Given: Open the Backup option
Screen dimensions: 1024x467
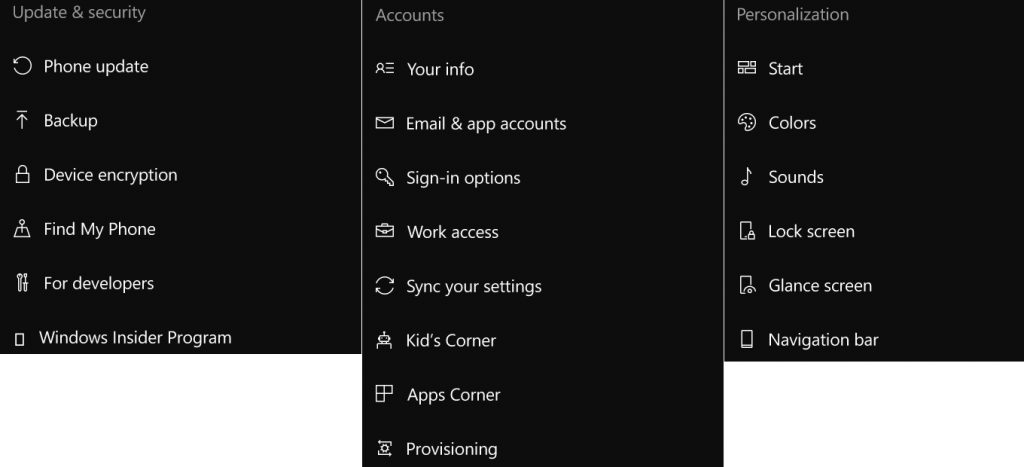Looking at the screenshot, I should tap(71, 121).
